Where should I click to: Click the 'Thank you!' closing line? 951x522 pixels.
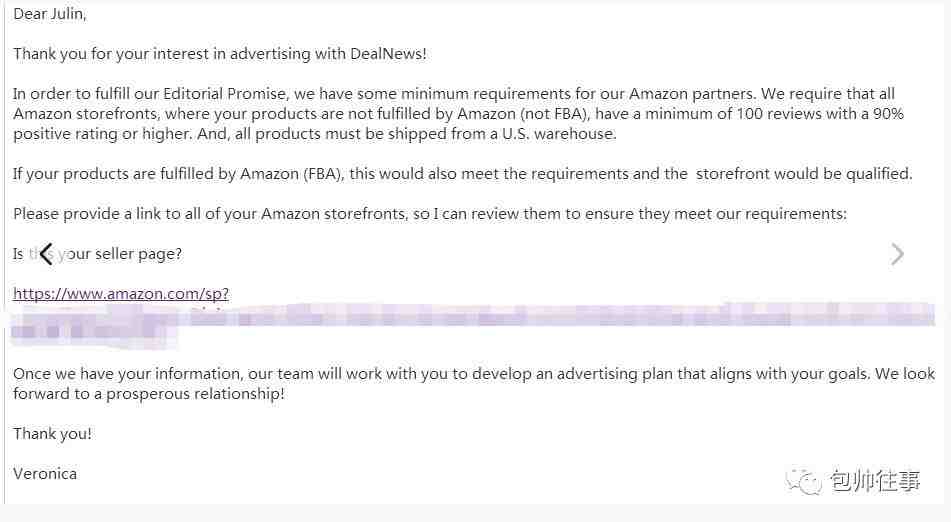pos(52,434)
